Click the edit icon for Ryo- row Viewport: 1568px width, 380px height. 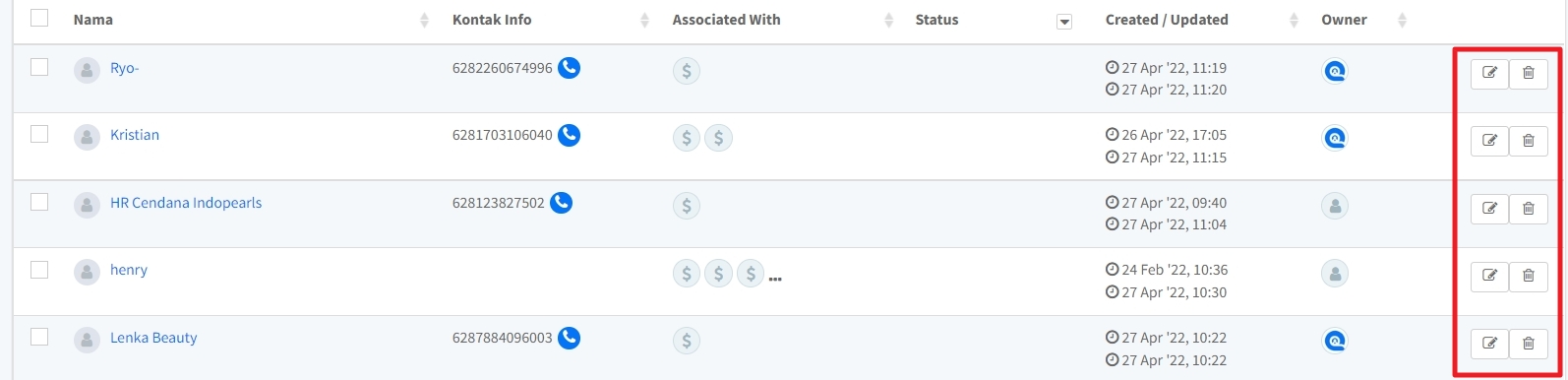[1489, 73]
